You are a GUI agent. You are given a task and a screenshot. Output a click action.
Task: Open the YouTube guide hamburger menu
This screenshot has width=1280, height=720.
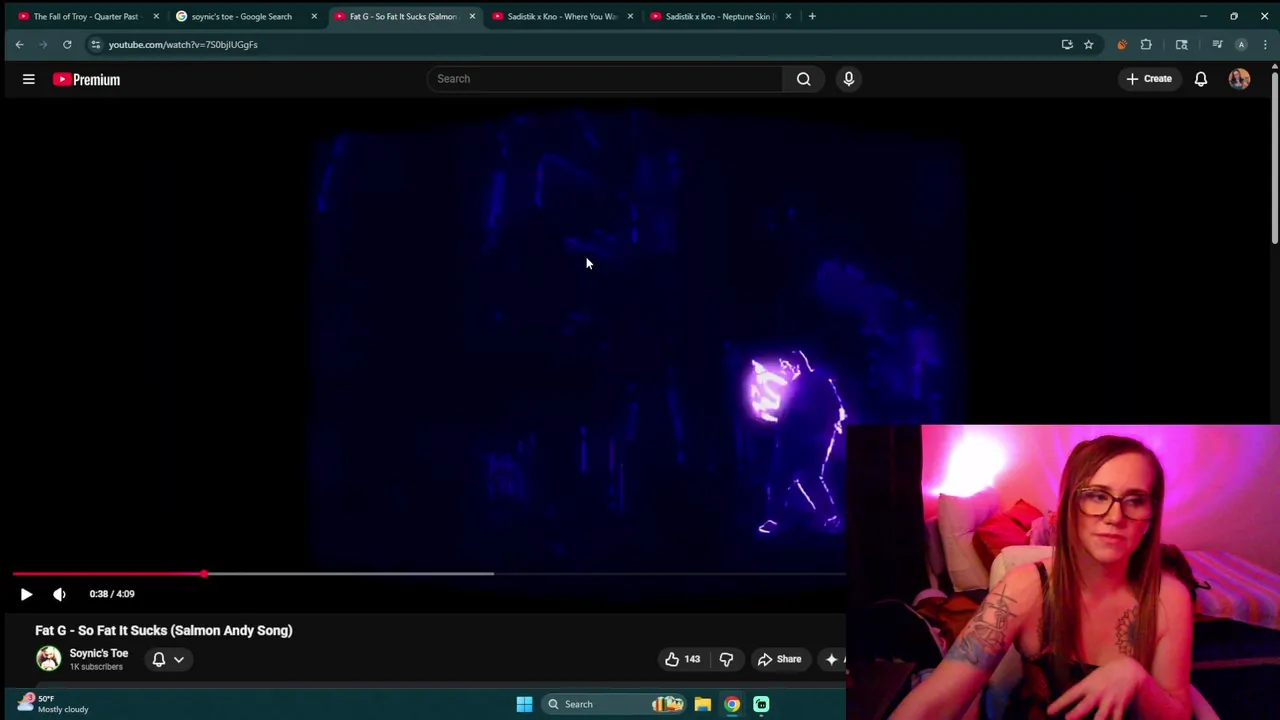[x=29, y=79]
